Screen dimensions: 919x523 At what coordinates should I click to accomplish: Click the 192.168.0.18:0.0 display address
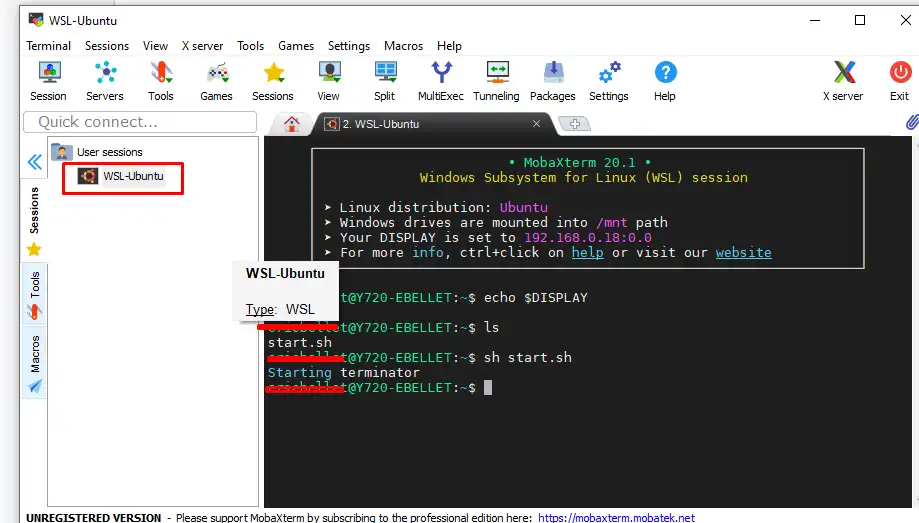click(x=588, y=237)
